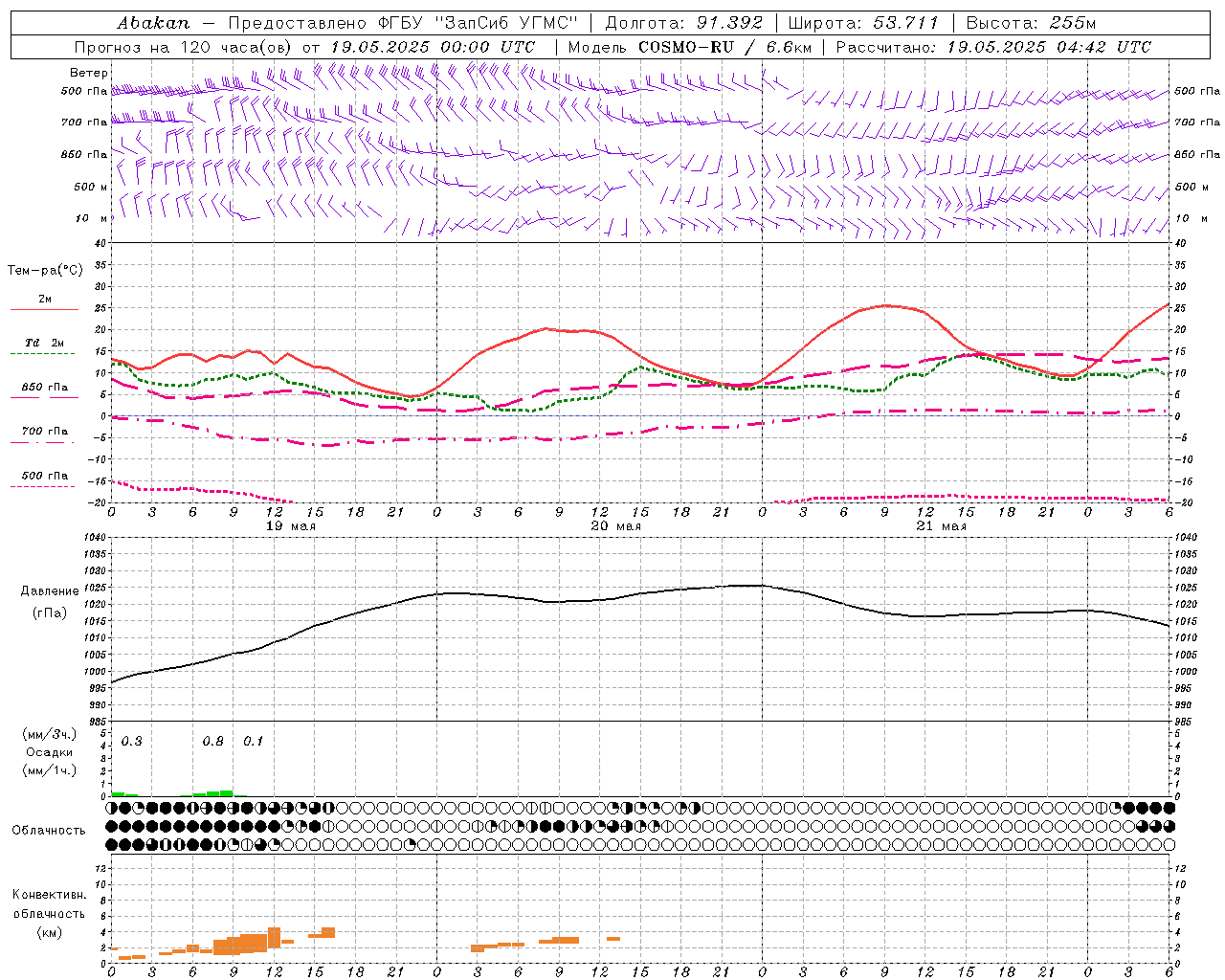Viewport: 1225px width, 980px height.
Task: Click the dashed line sample under "850 гПа" legend
Action: [x=44, y=397]
